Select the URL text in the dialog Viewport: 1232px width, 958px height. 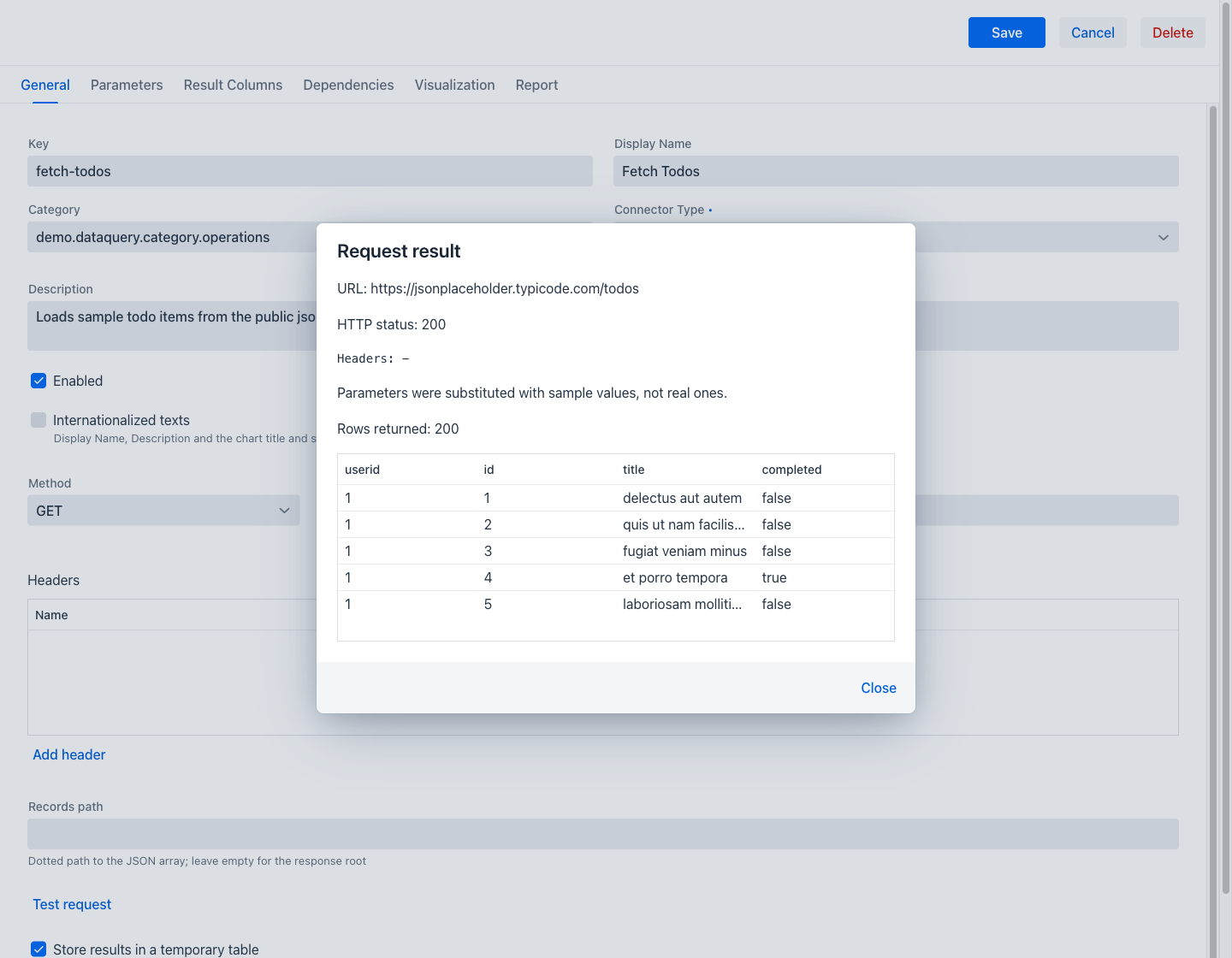[x=488, y=288]
